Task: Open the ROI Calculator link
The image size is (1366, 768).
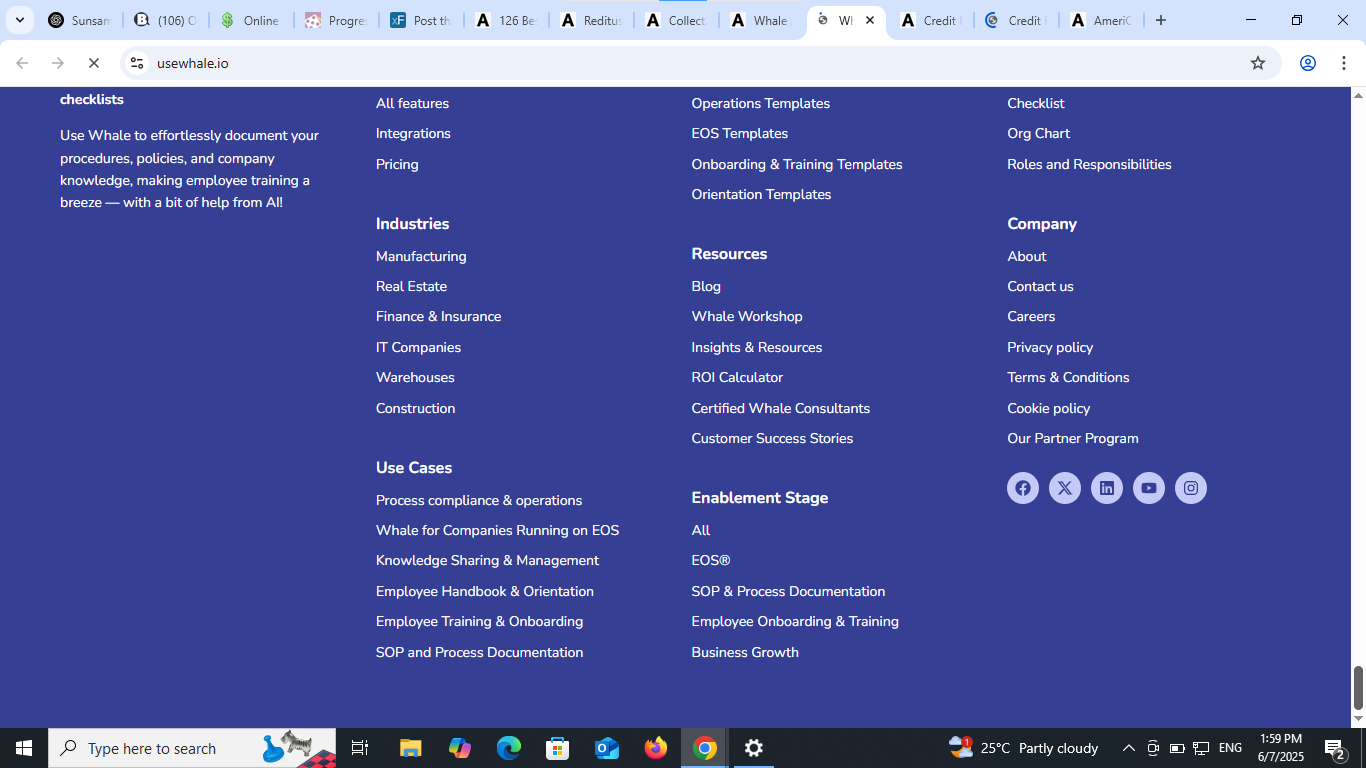Action: coord(737,377)
